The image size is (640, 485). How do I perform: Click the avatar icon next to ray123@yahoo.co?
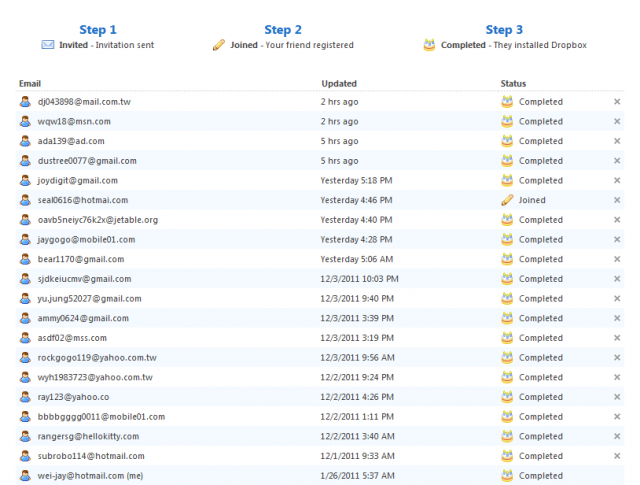click(25, 397)
